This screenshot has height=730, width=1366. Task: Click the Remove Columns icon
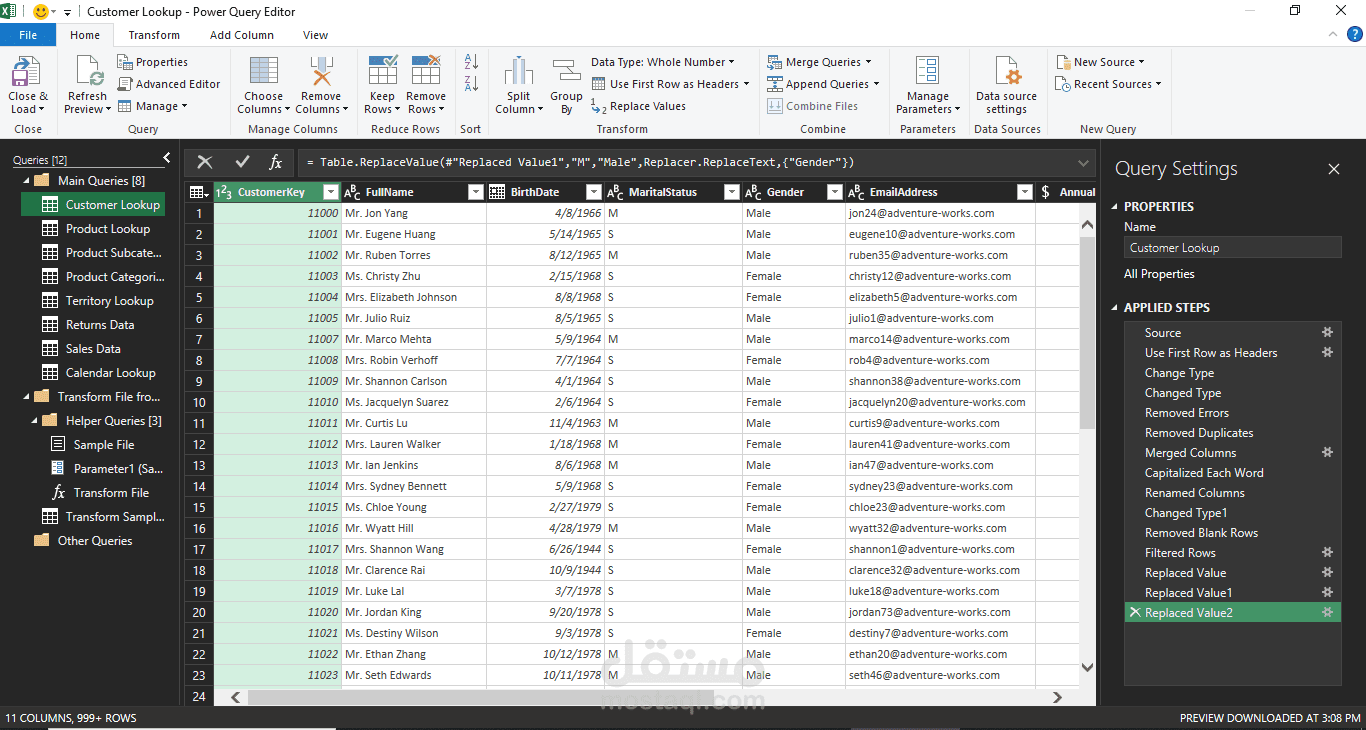pos(321,73)
